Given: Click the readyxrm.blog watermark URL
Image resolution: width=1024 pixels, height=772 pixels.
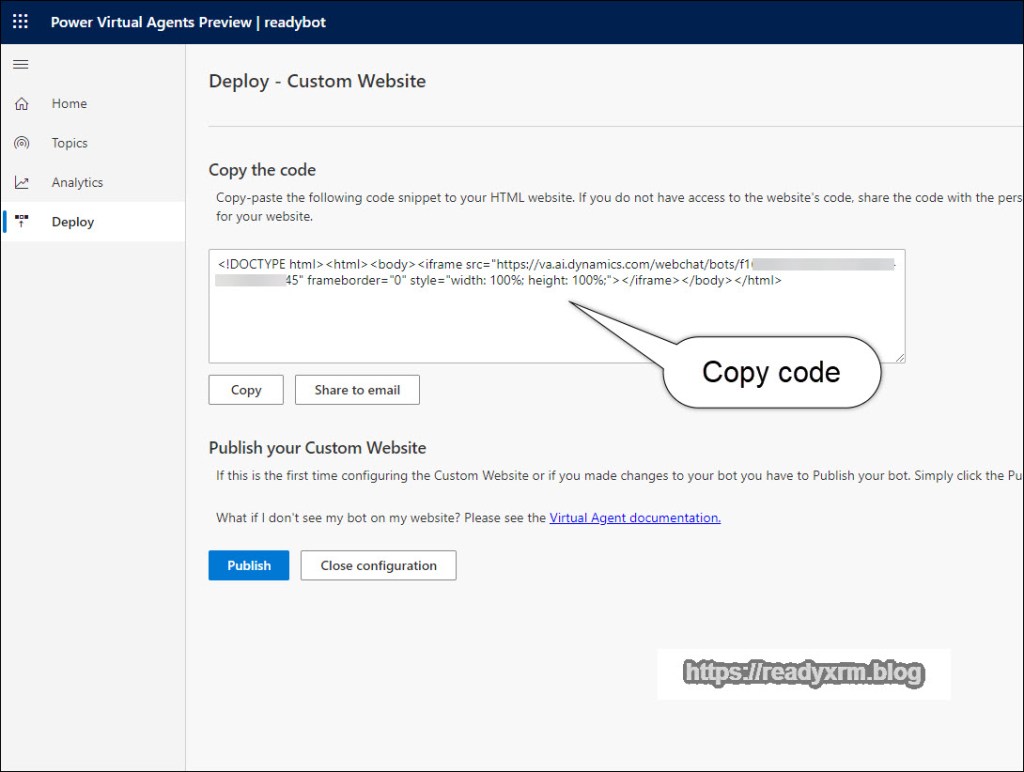Looking at the screenshot, I should 803,673.
